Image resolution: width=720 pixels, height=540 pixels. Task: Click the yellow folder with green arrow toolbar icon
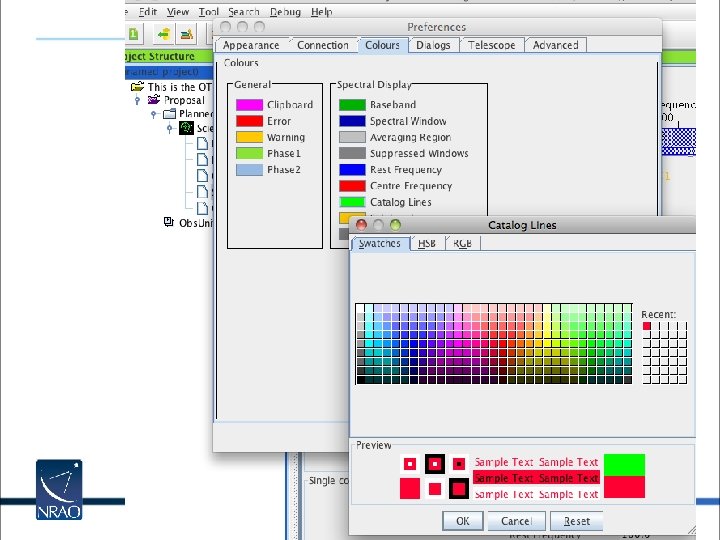tap(163, 34)
